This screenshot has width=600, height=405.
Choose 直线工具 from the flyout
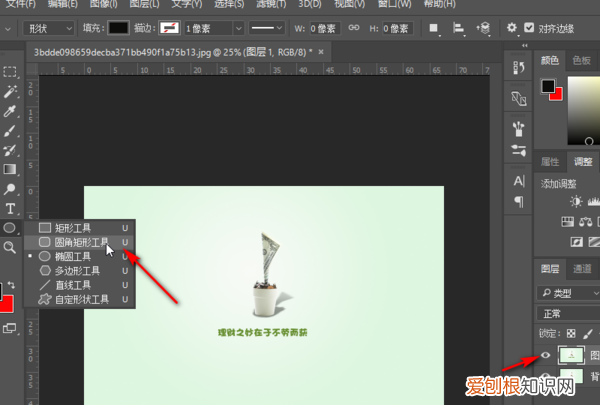[x=80, y=285]
